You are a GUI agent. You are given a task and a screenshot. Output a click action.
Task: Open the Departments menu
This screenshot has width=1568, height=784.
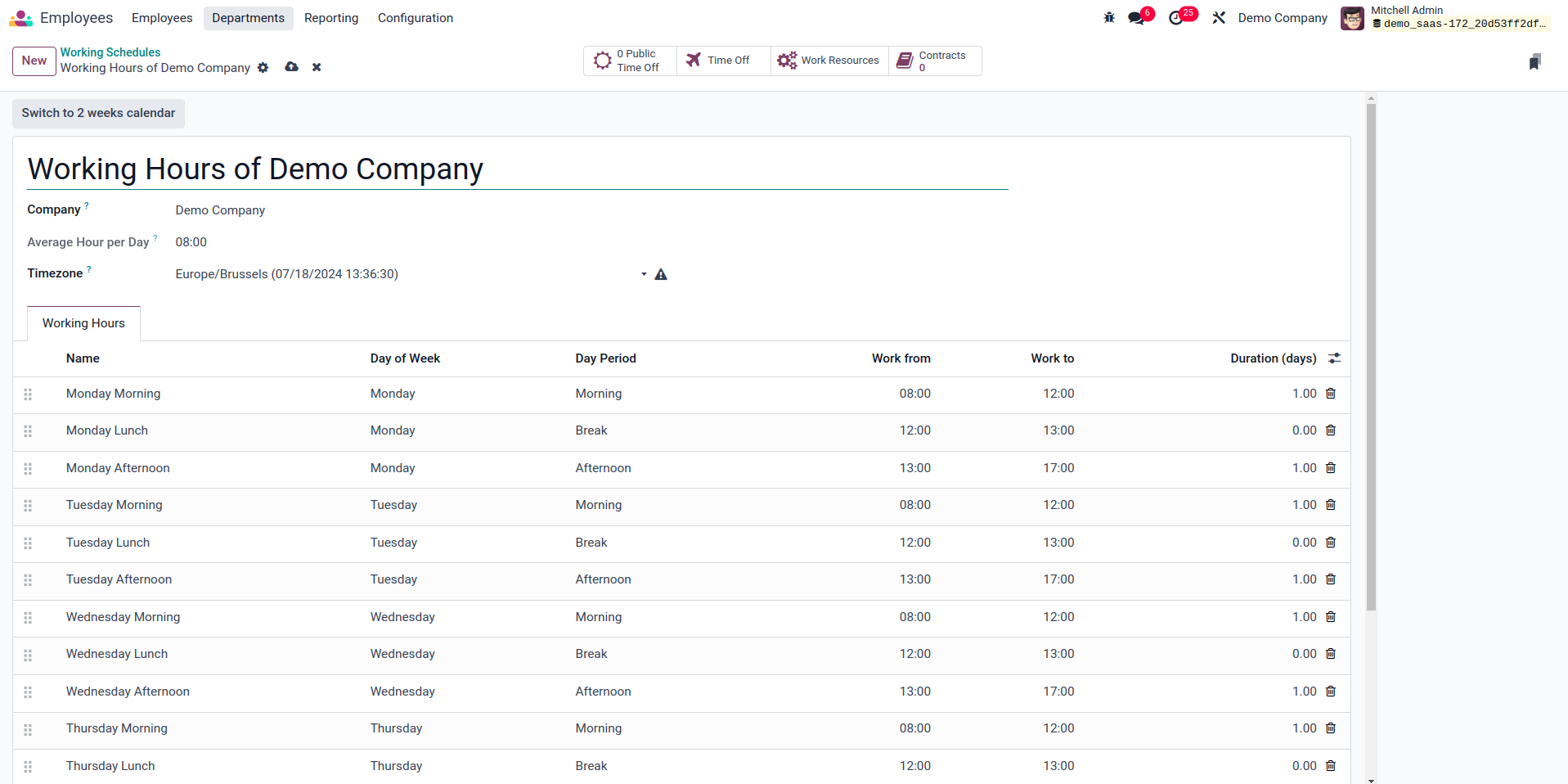point(248,18)
